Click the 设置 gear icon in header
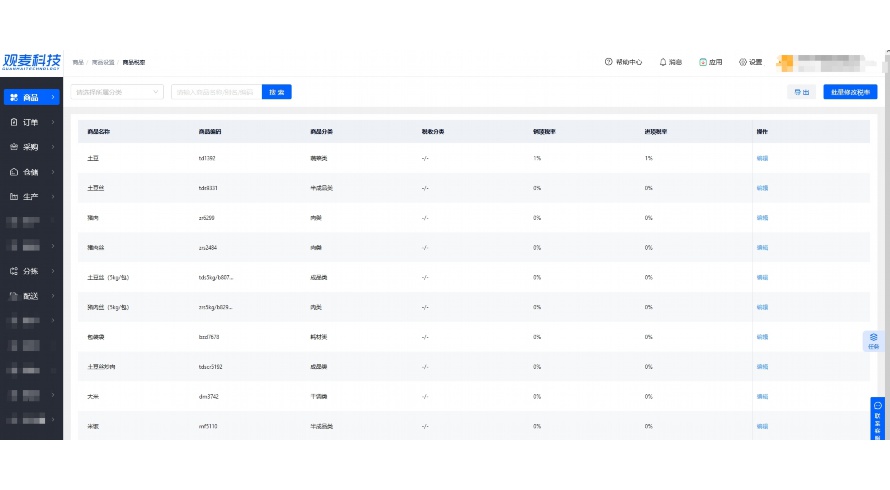Screen dimensions: 890x490 [x=743, y=62]
